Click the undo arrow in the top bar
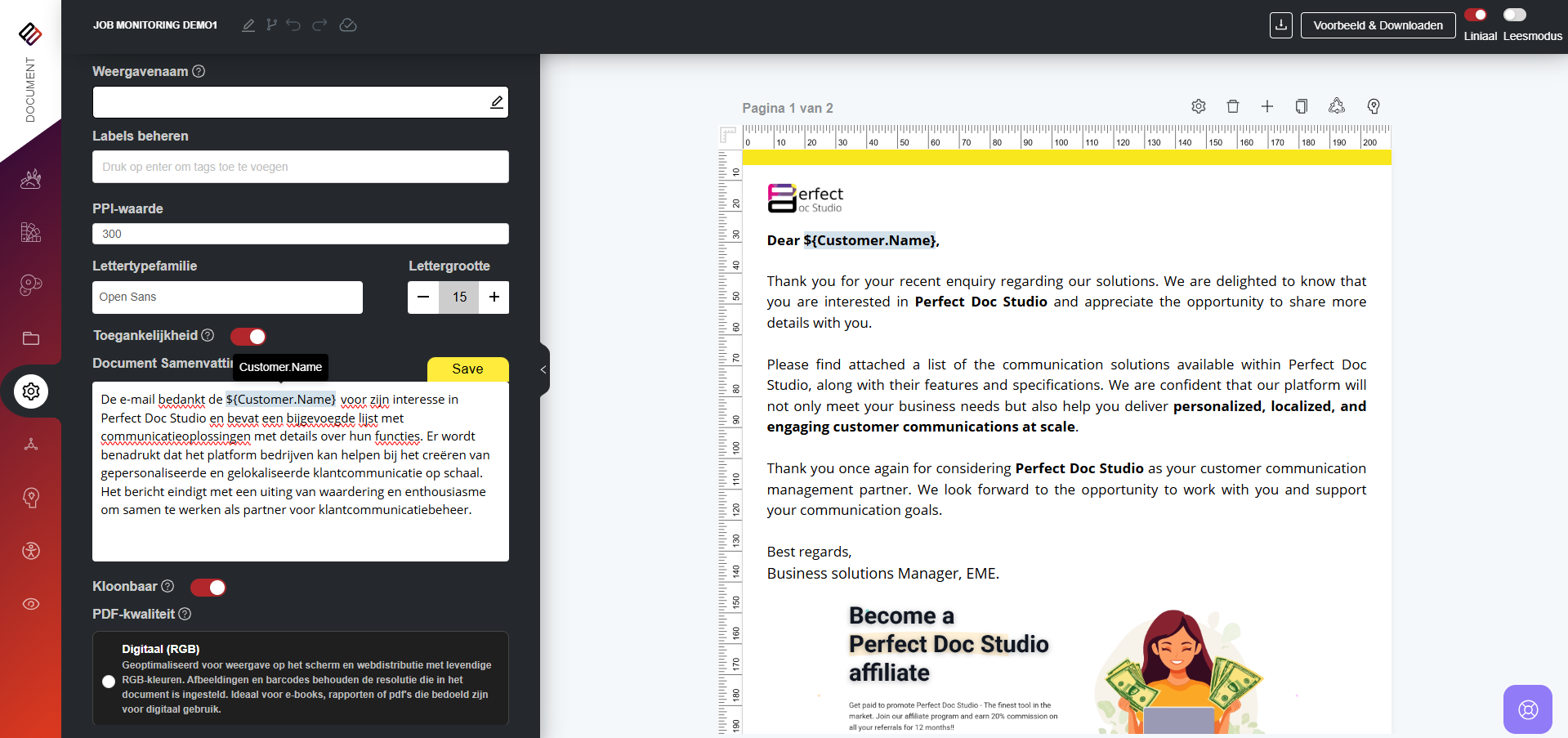This screenshot has width=1568, height=738. click(293, 25)
